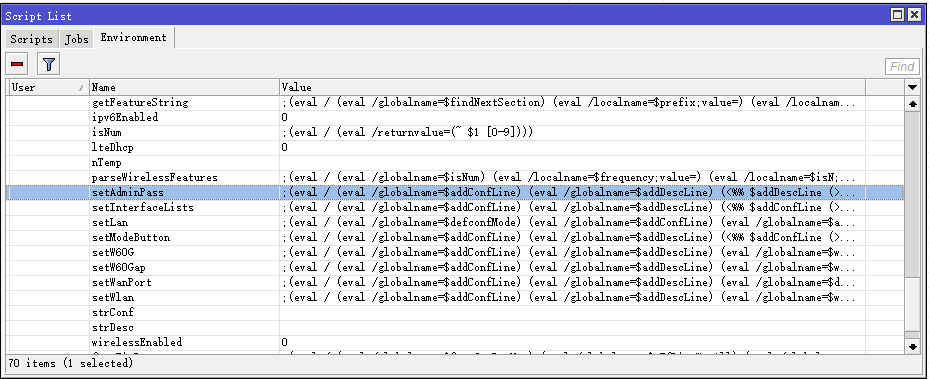Select the Environment tab
The image size is (929, 379).
pyautogui.click(x=133, y=37)
